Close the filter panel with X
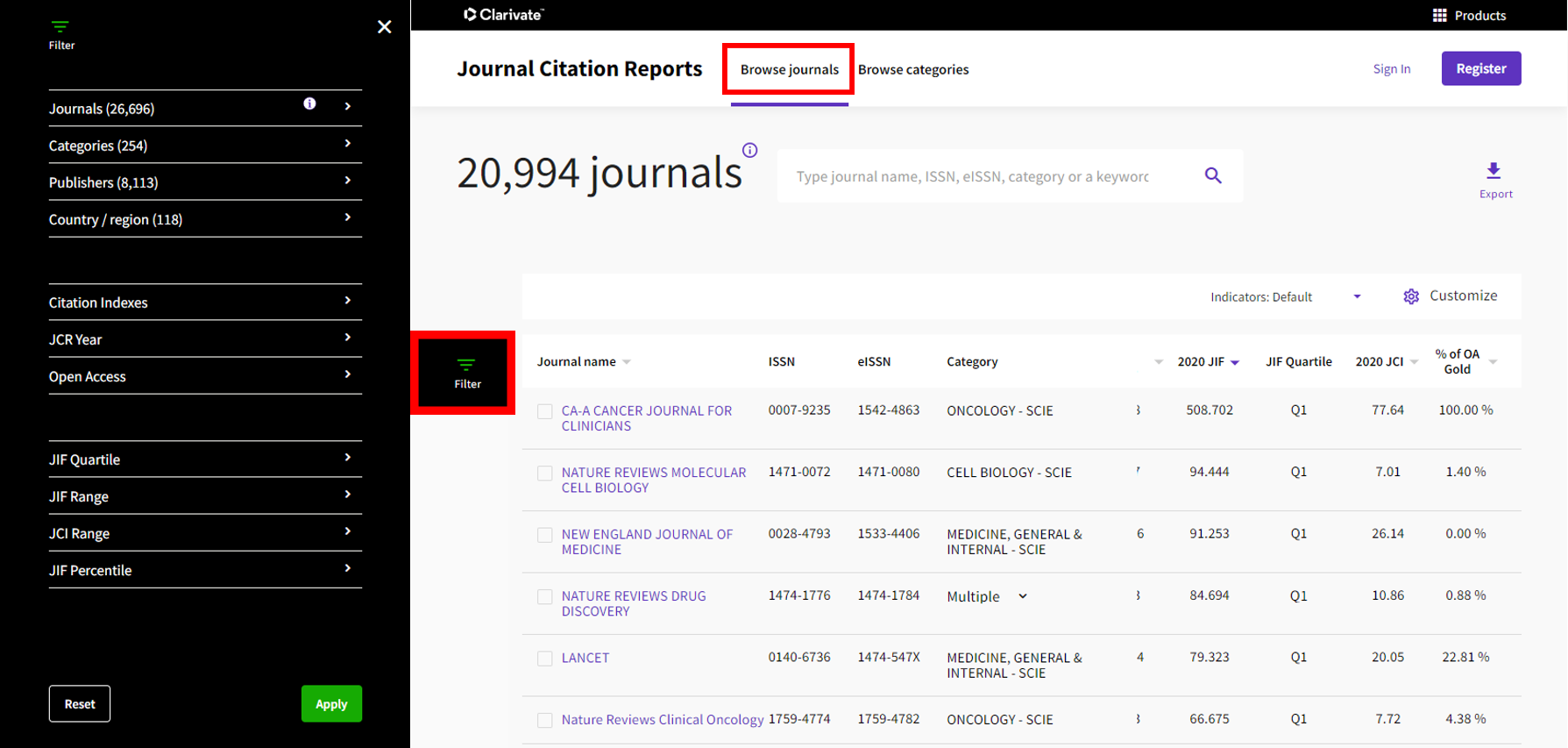This screenshot has width=1568, height=748. coord(384,27)
